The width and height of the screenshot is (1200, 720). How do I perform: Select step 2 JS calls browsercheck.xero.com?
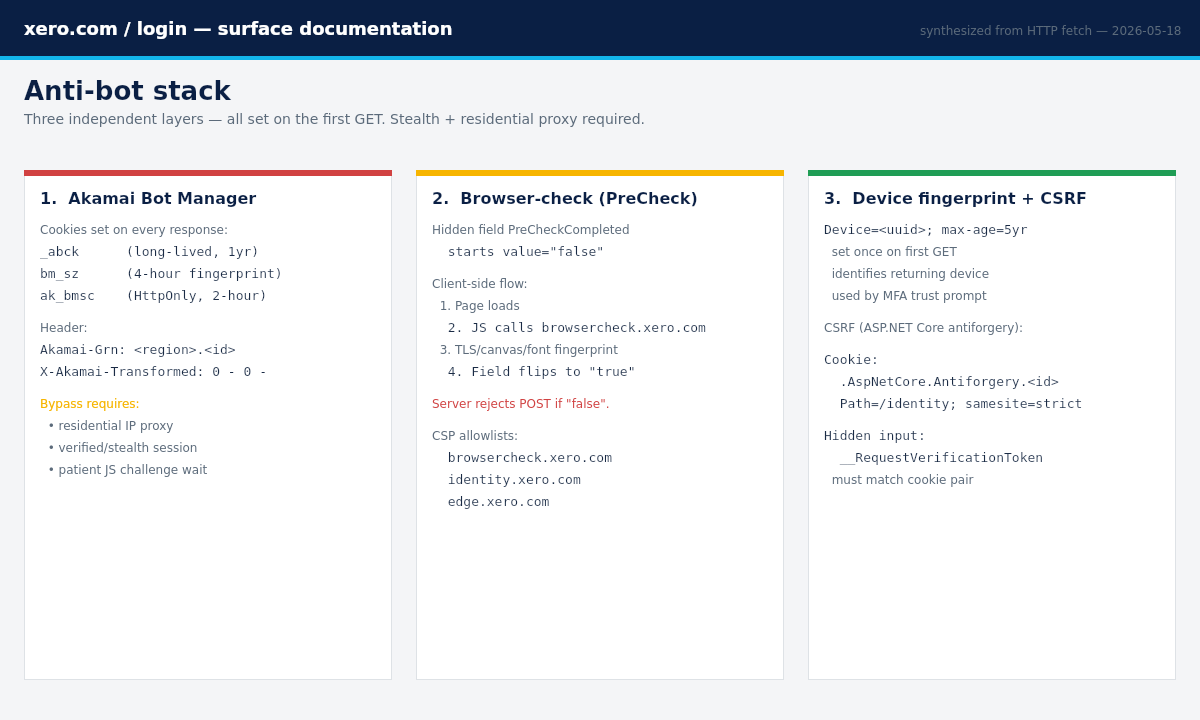tap(577, 328)
